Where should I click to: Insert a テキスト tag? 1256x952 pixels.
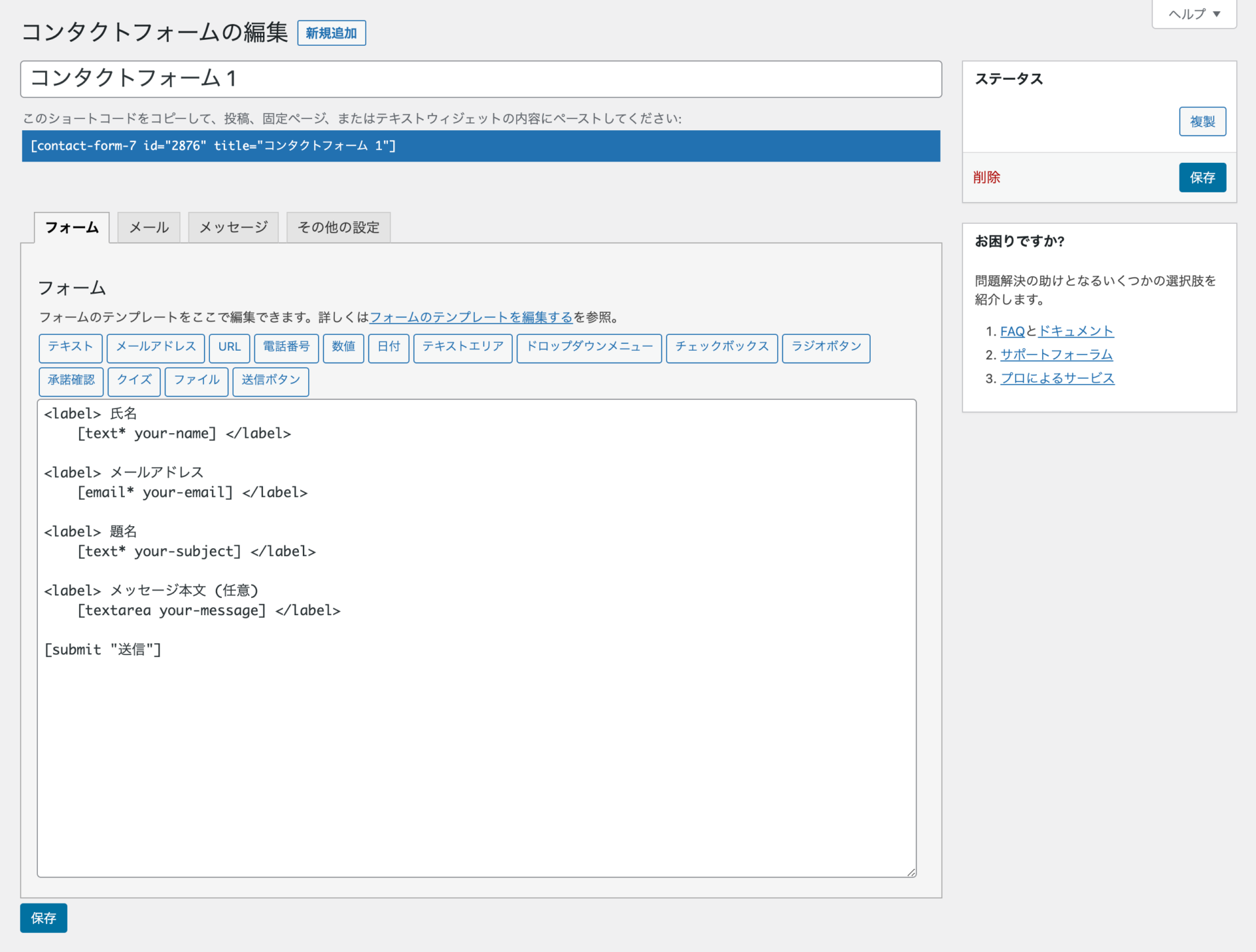coord(71,347)
